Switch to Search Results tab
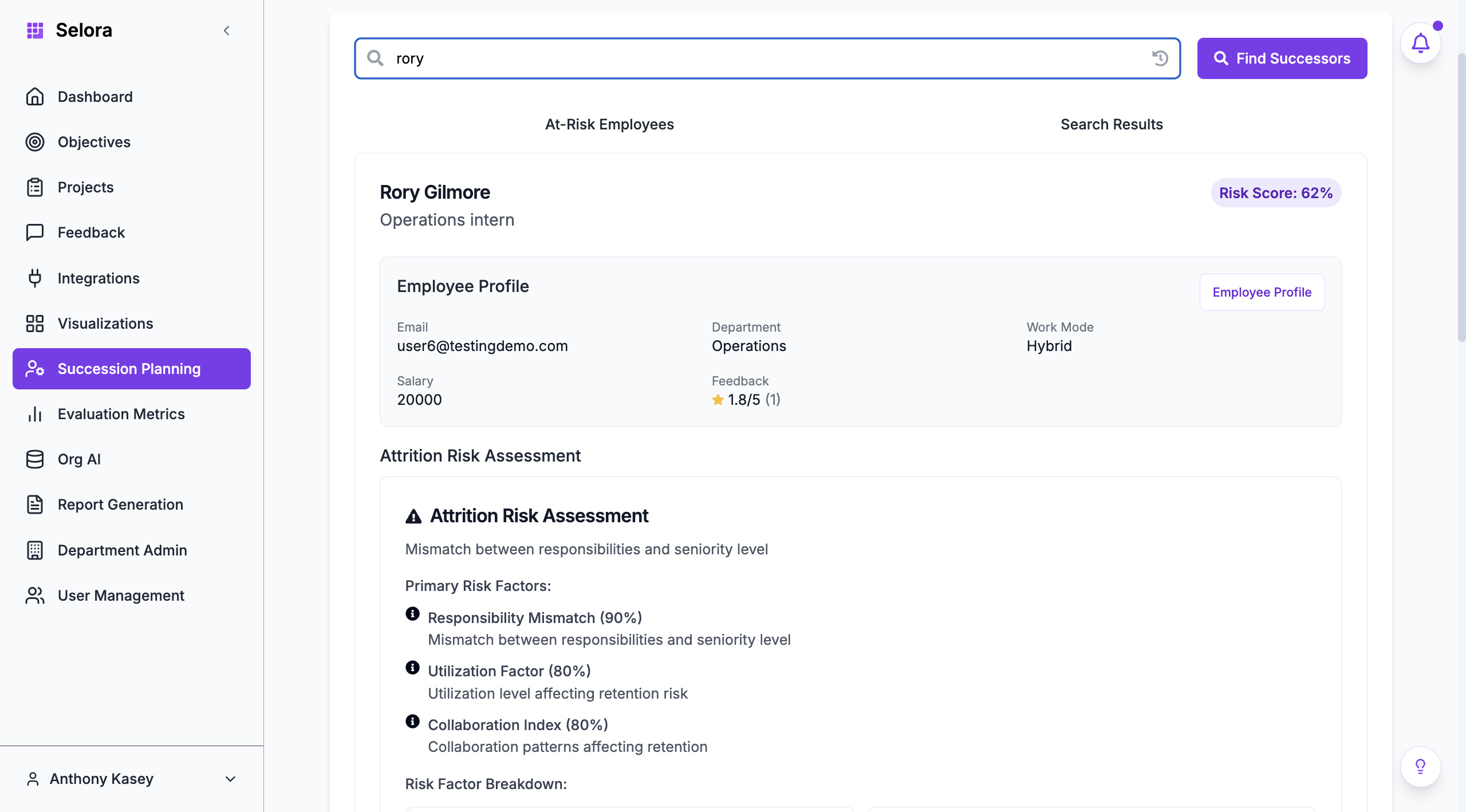This screenshot has height=812, width=1466. pos(1112,124)
